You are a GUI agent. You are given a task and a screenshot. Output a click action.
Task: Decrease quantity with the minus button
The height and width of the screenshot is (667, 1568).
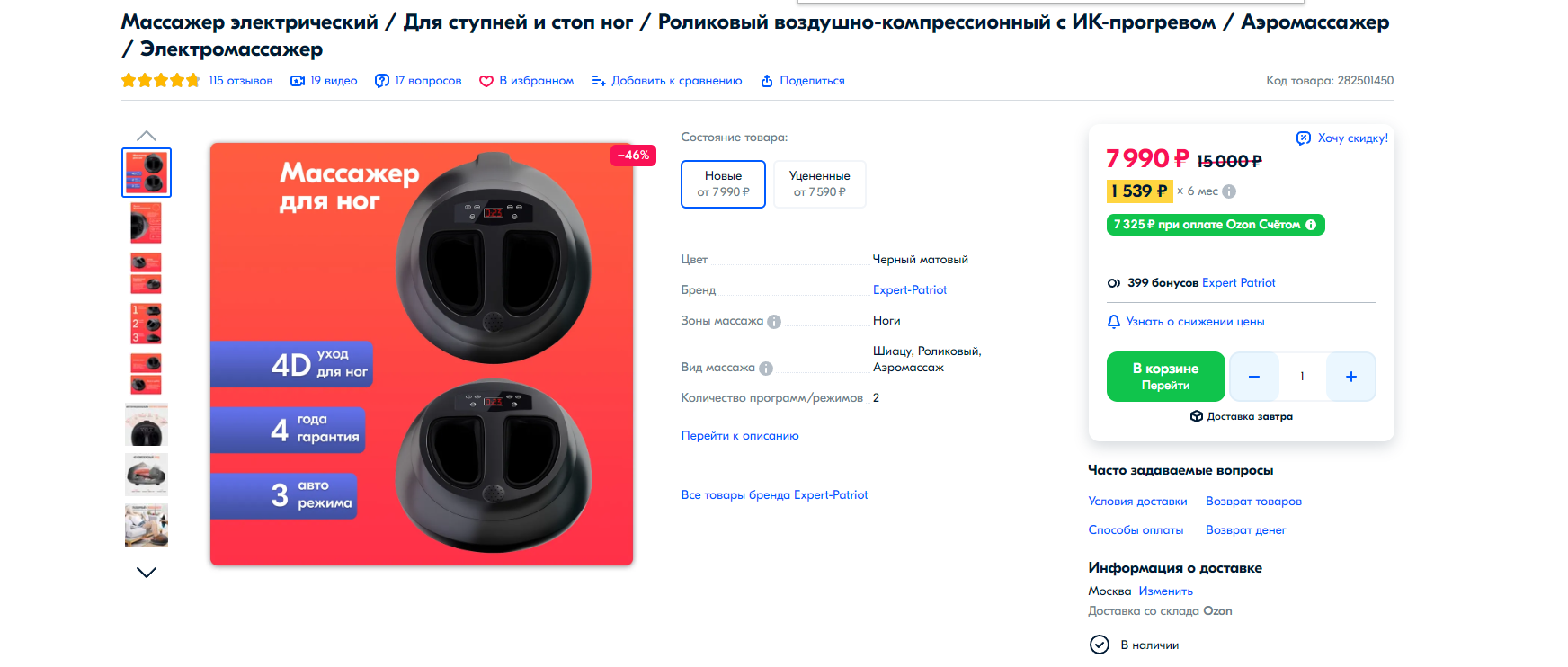coord(1253,377)
